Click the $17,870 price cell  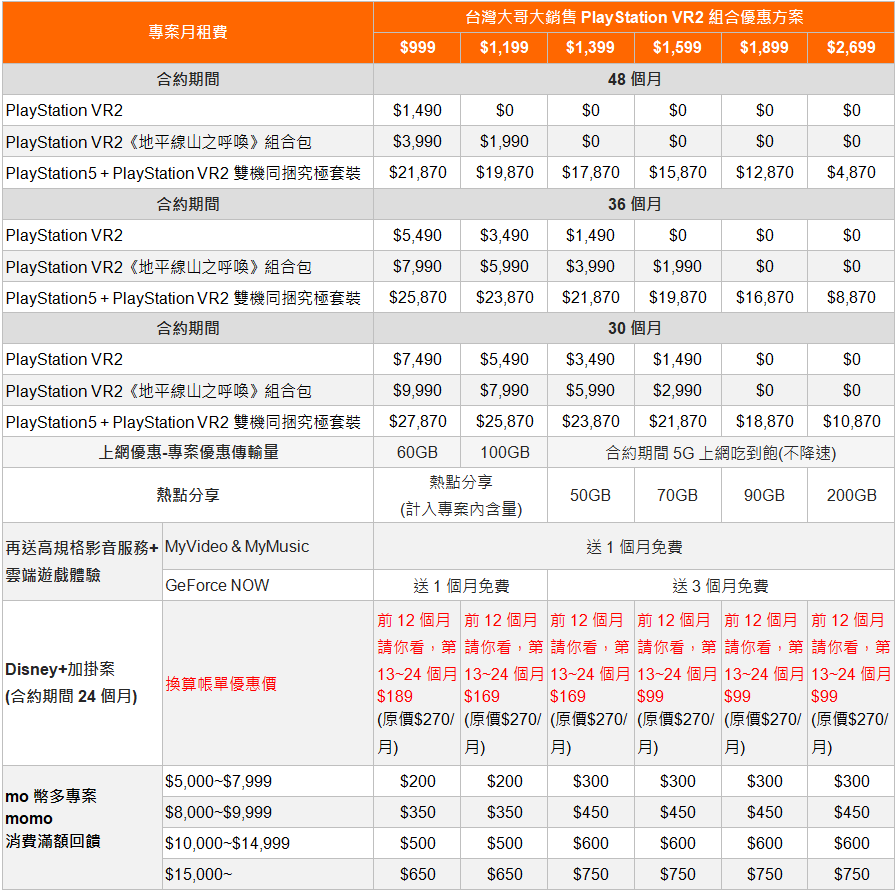[x=590, y=173]
